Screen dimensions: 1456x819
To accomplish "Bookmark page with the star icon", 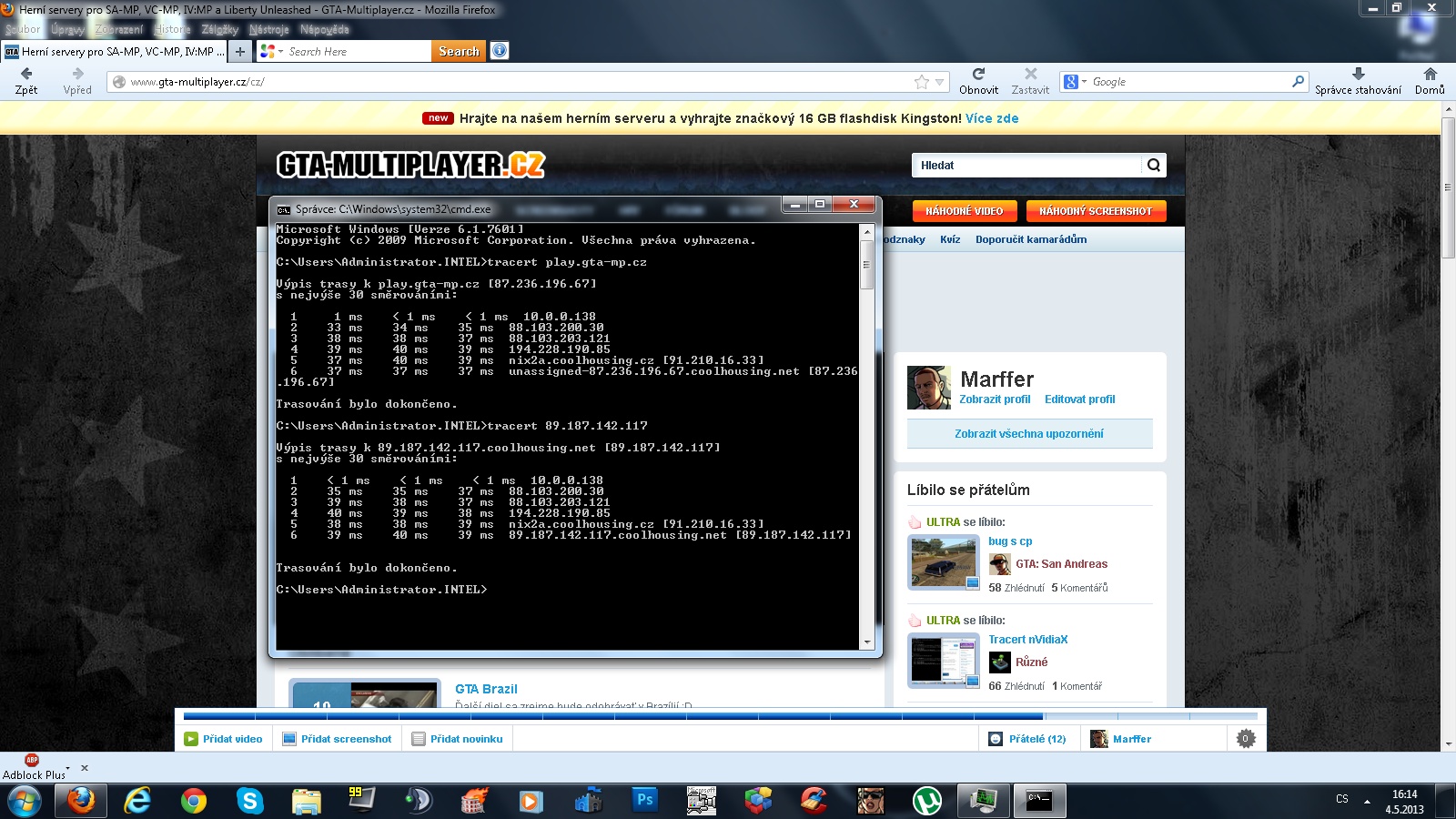I will [922, 82].
